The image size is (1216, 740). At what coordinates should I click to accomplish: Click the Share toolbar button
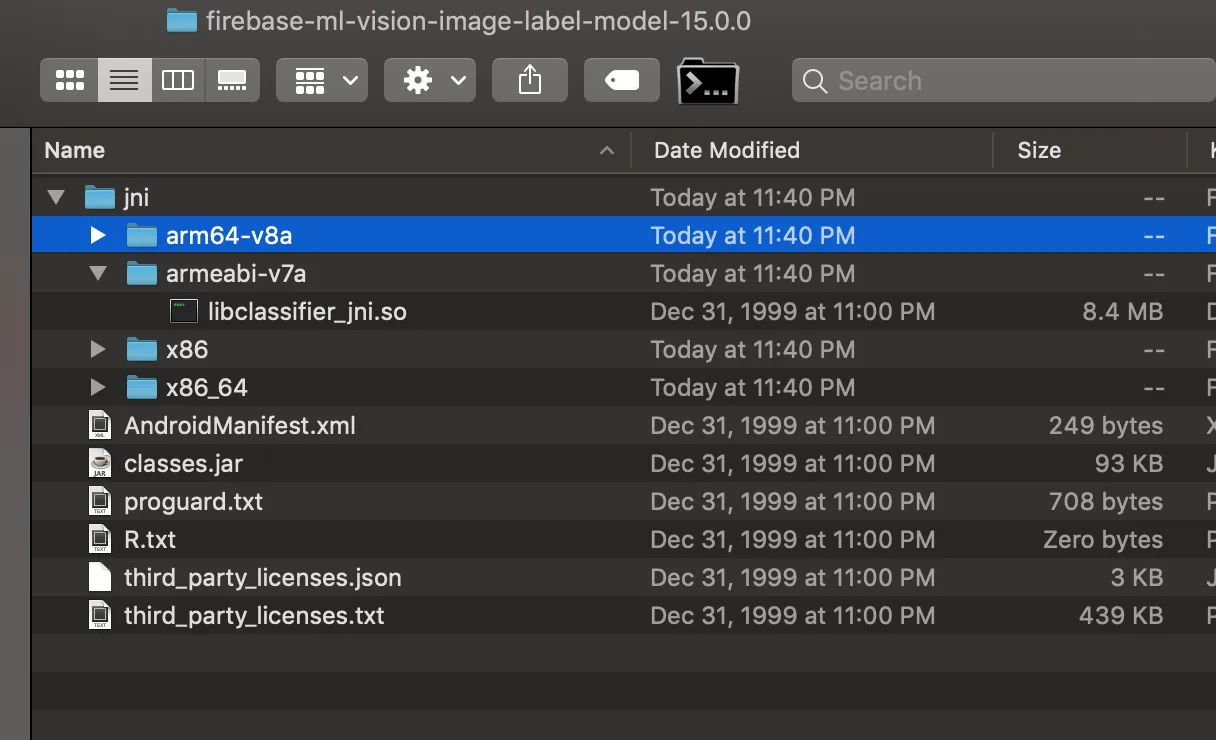(x=530, y=81)
